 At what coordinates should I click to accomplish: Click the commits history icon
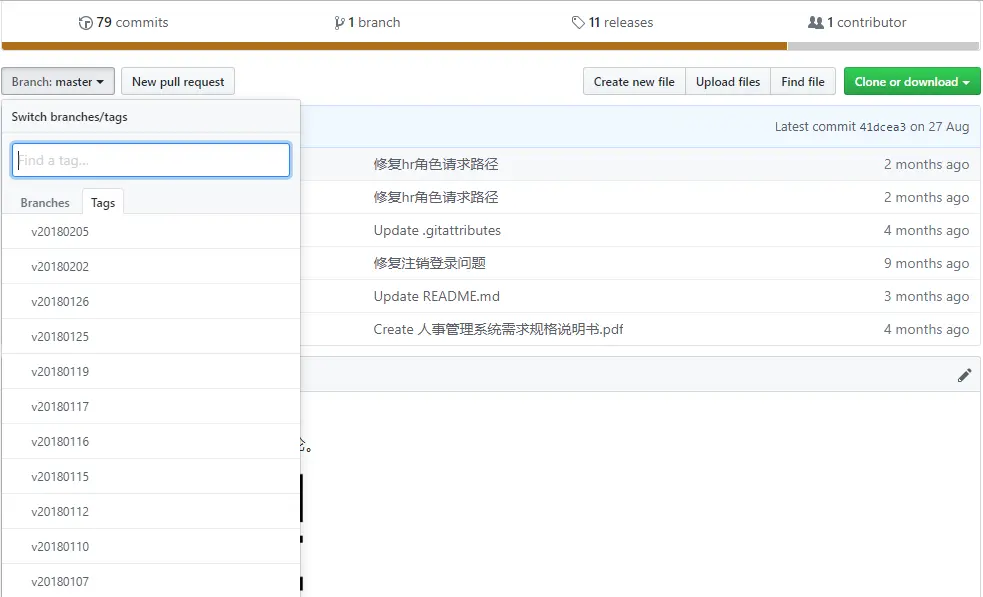coord(85,23)
